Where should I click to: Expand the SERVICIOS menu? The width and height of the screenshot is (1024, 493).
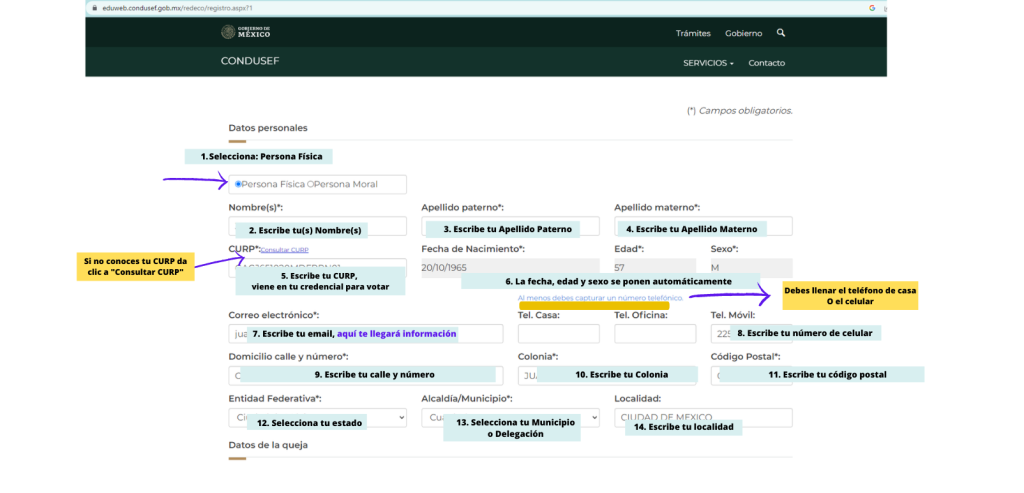point(707,62)
